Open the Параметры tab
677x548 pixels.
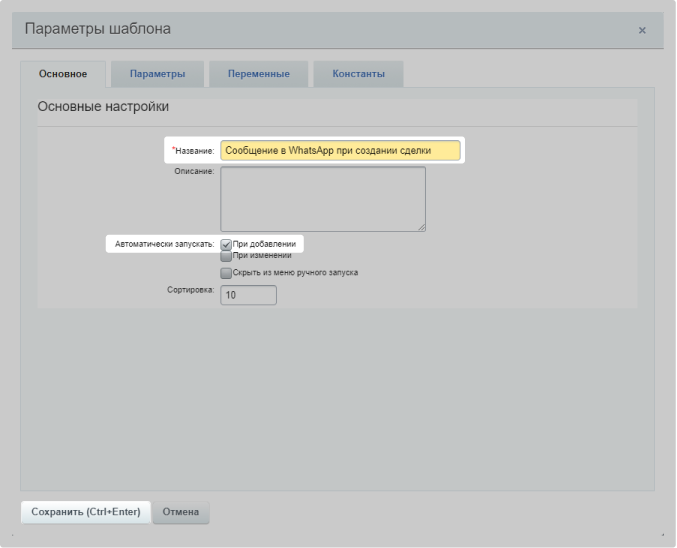(157, 74)
